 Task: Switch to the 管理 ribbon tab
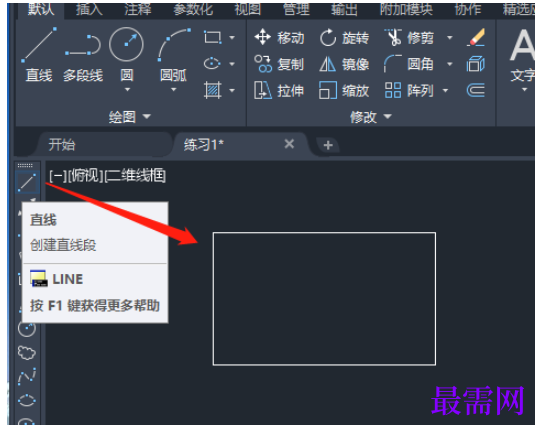click(x=296, y=10)
